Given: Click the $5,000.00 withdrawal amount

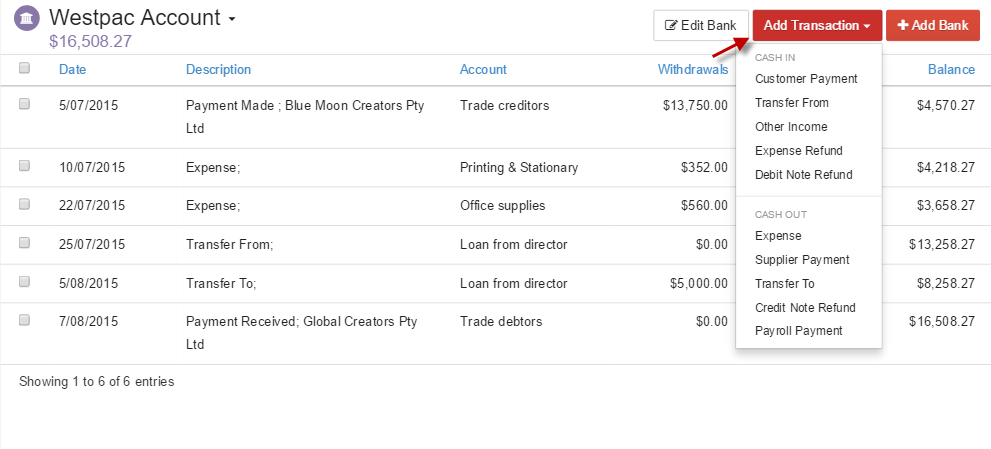Looking at the screenshot, I should tap(699, 283).
